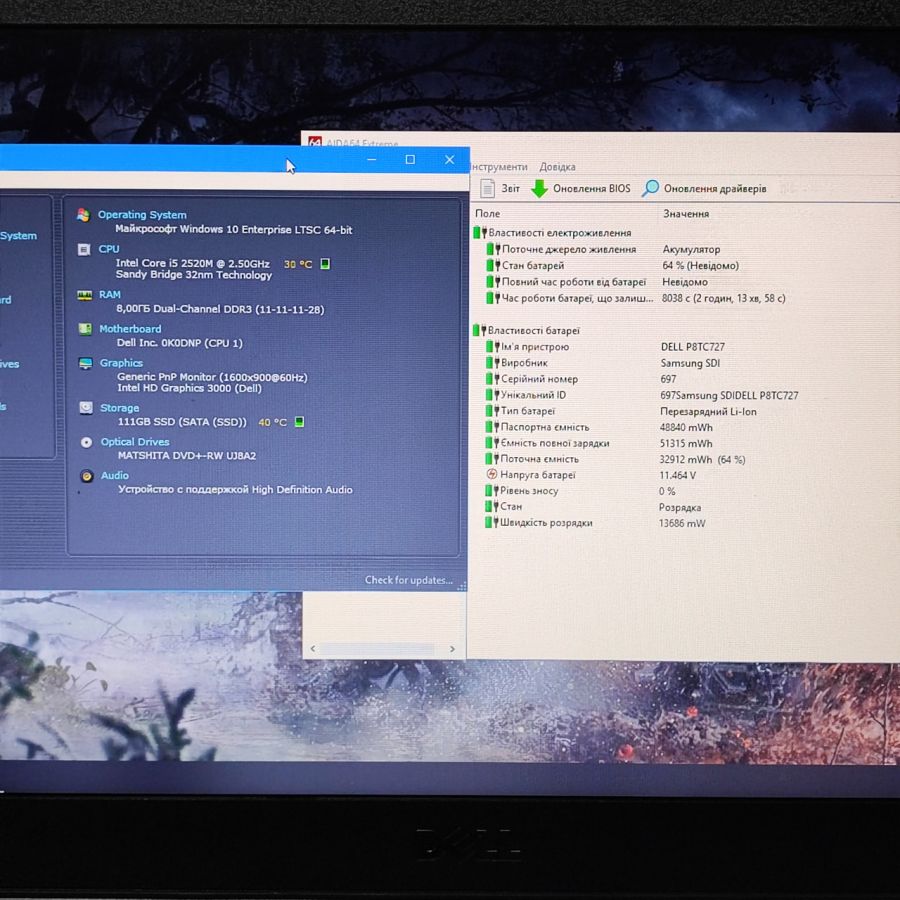This screenshot has width=900, height=900.
Task: Click the report page icon in AIDA64 toolbar
Action: (x=487, y=188)
